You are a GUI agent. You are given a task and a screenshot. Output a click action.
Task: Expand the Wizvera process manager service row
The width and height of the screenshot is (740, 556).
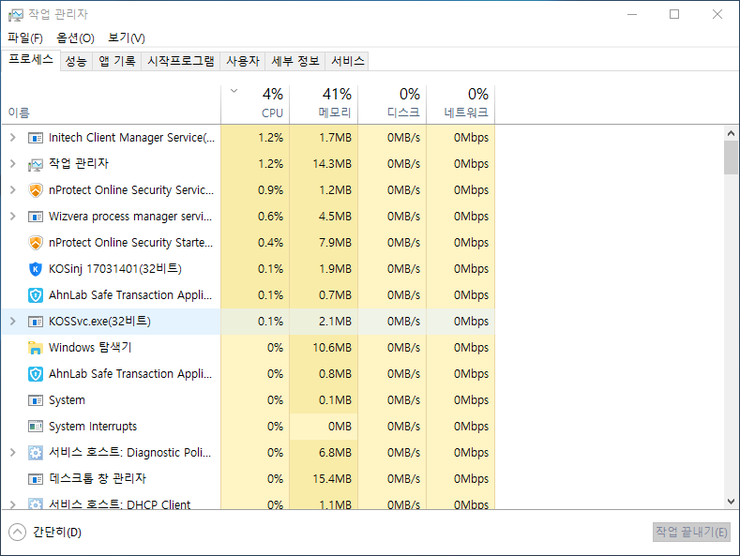tap(12, 216)
